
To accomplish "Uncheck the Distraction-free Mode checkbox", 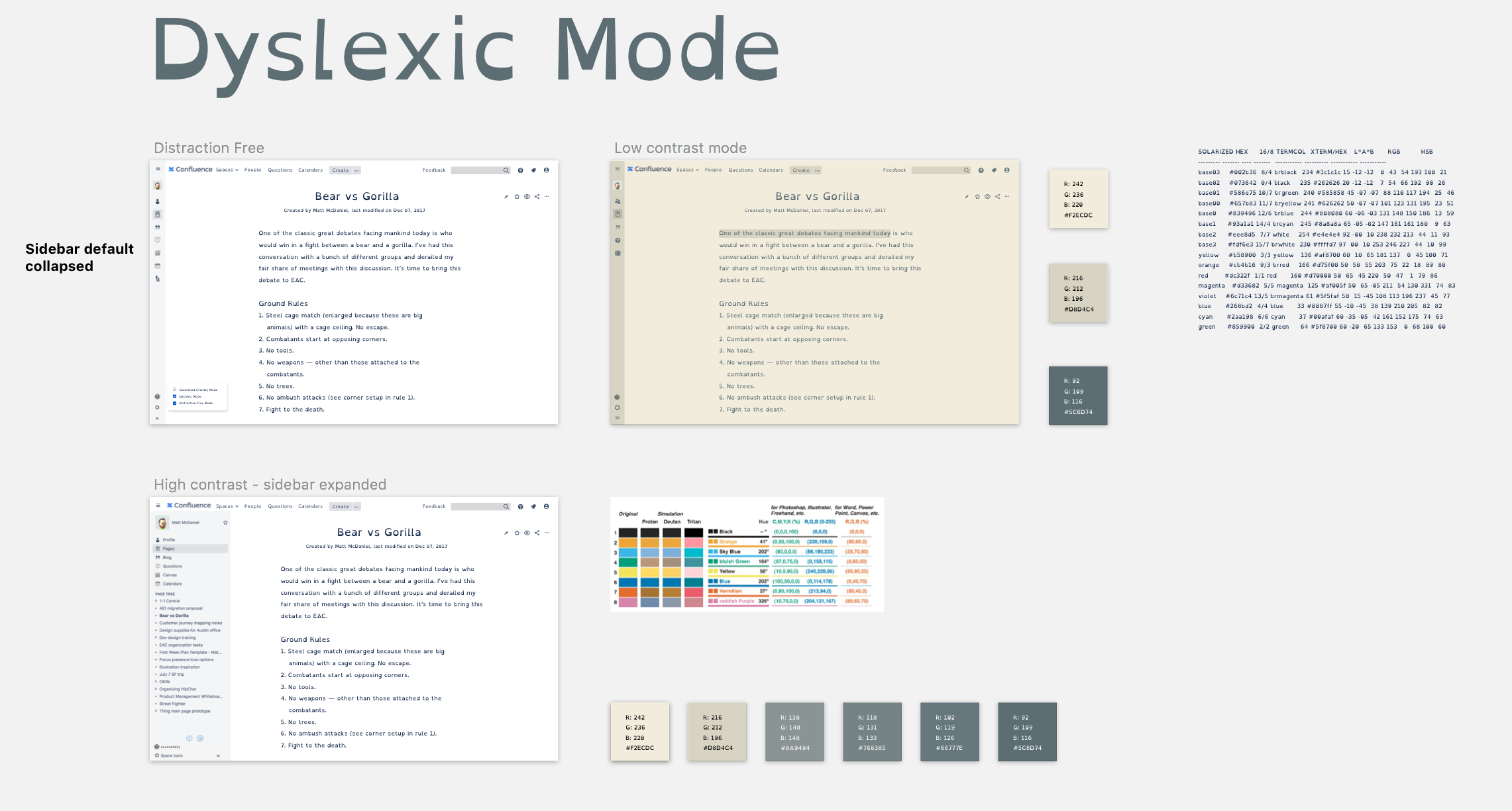I will [x=175, y=403].
